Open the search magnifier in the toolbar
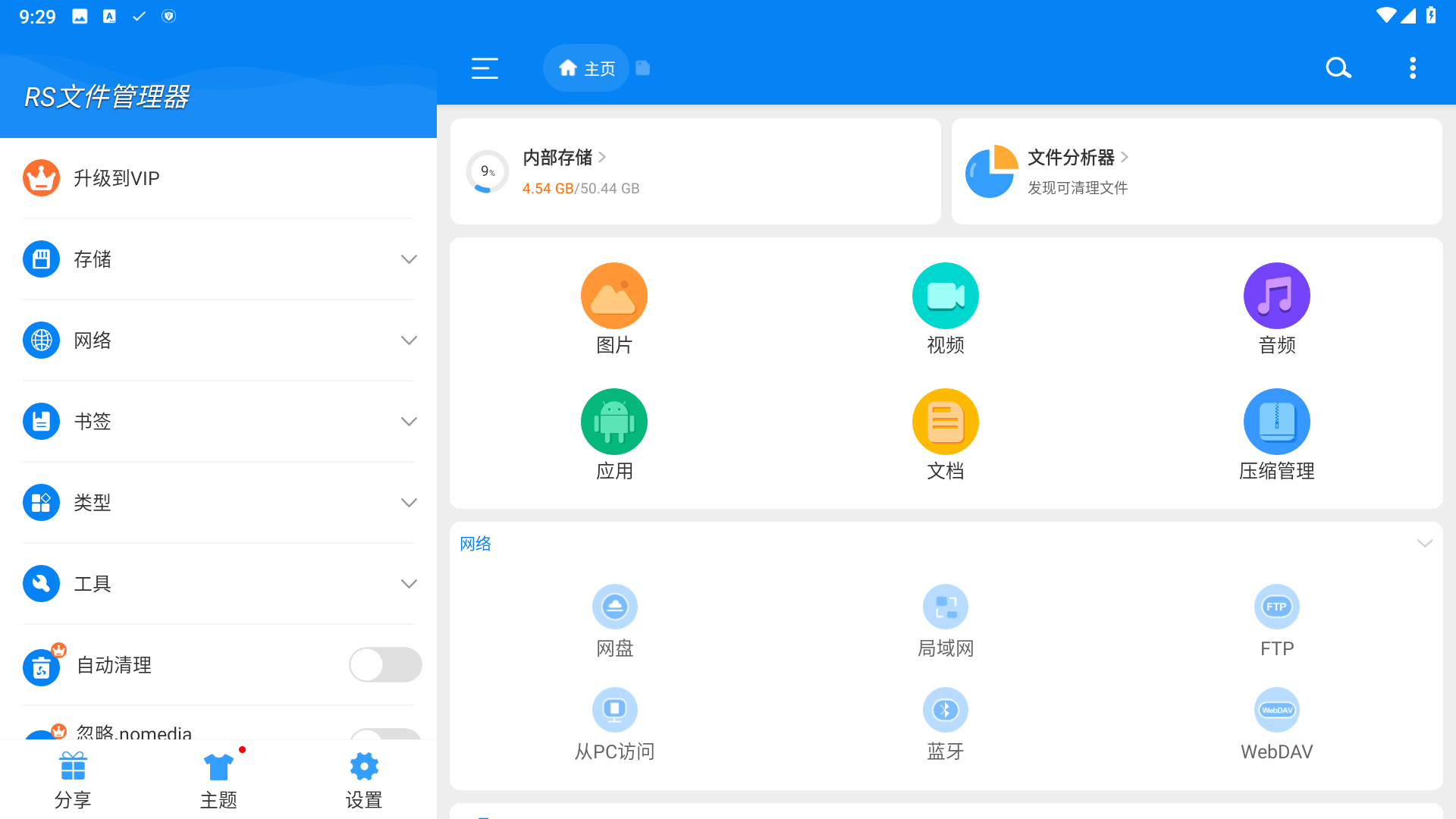Image resolution: width=1456 pixels, height=819 pixels. point(1338,67)
